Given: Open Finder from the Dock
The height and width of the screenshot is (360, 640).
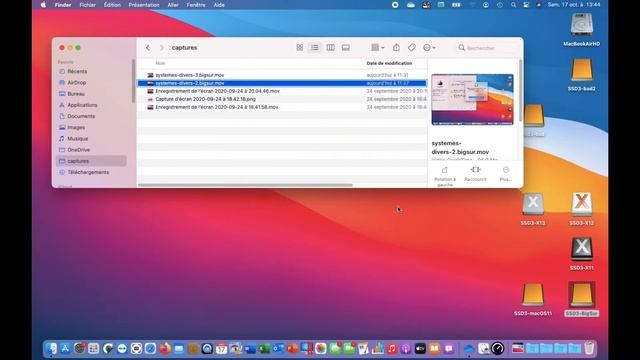Looking at the screenshot, I should (51, 349).
